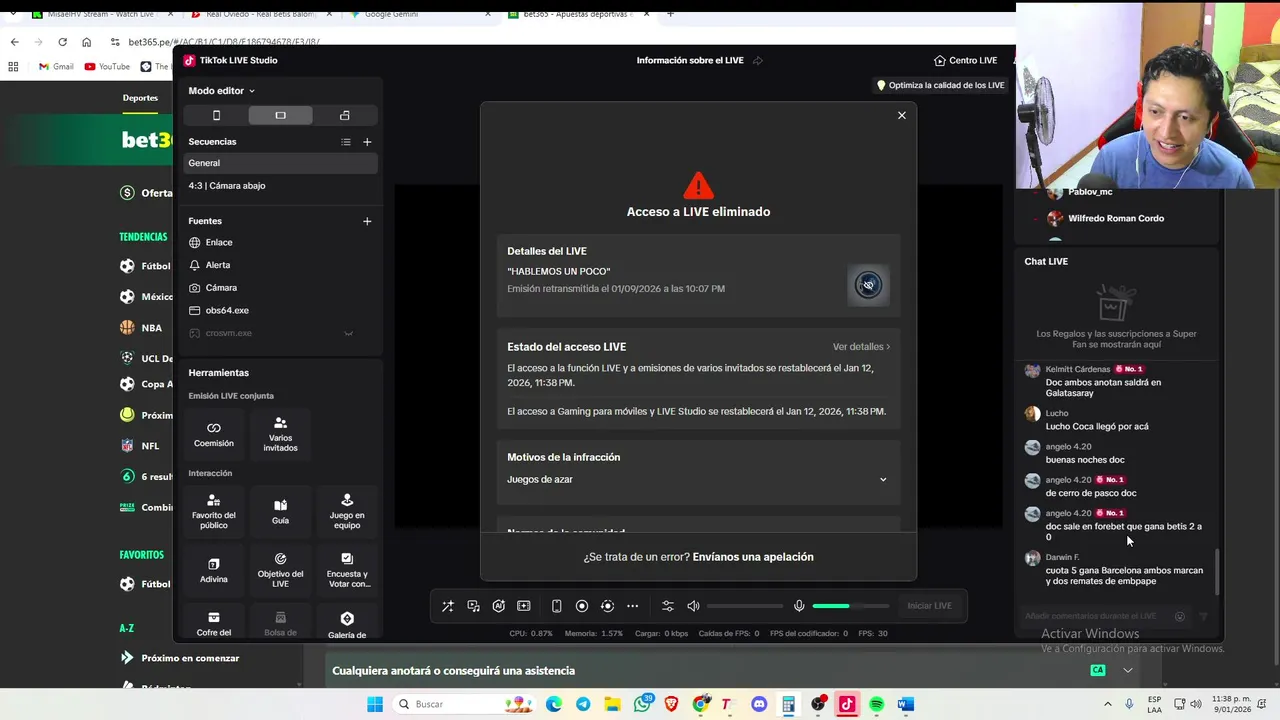Expand the Fuentes list chevron
This screenshot has width=1280, height=720.
348,333
